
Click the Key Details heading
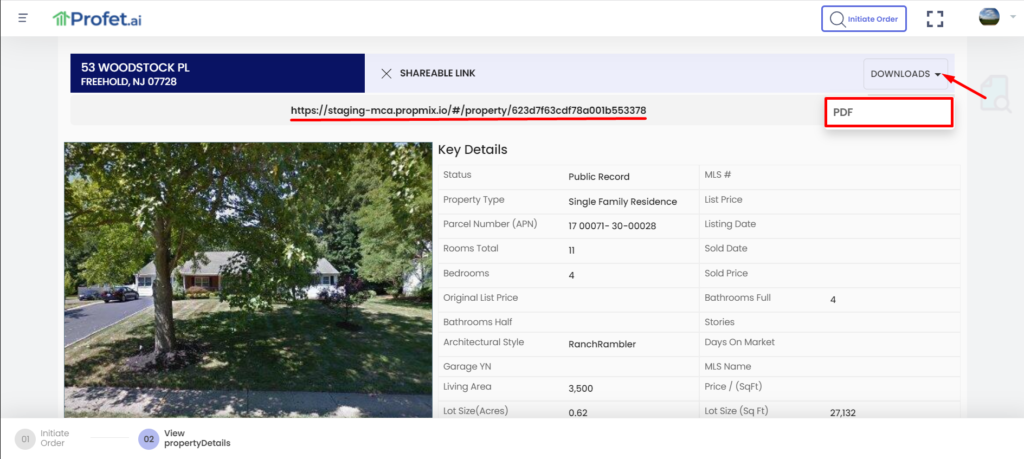(472, 150)
